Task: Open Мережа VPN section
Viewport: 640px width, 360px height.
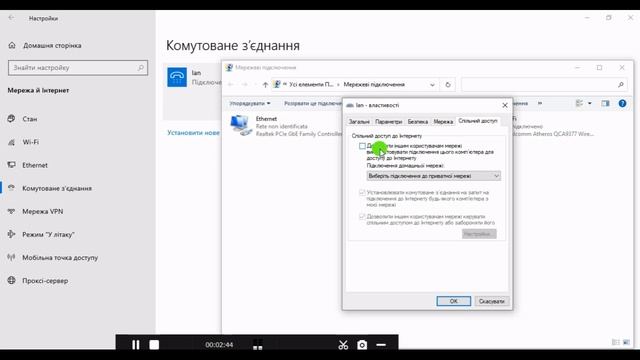Action: tap(42, 211)
